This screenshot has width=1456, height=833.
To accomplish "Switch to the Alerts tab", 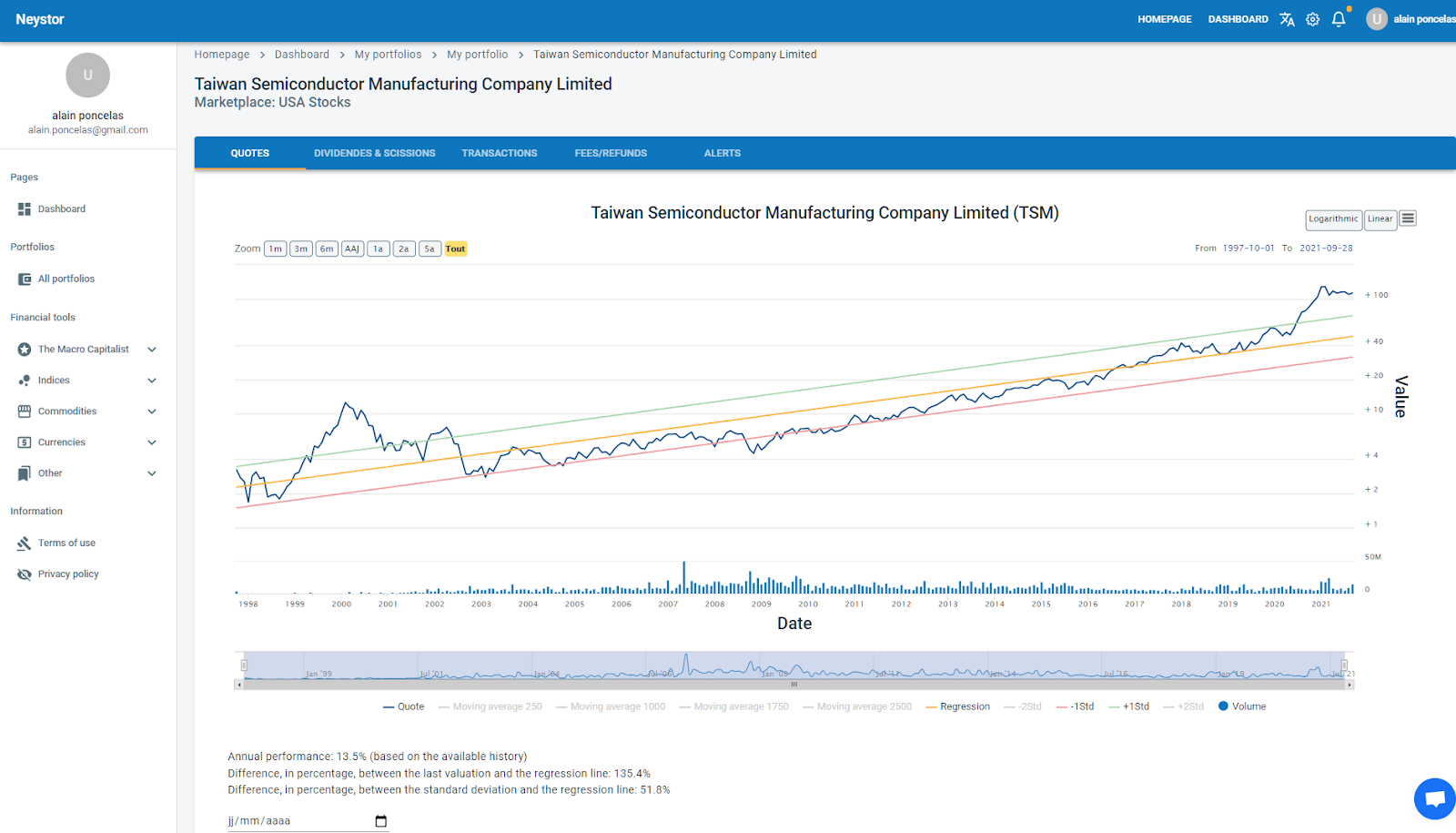I will tap(722, 153).
